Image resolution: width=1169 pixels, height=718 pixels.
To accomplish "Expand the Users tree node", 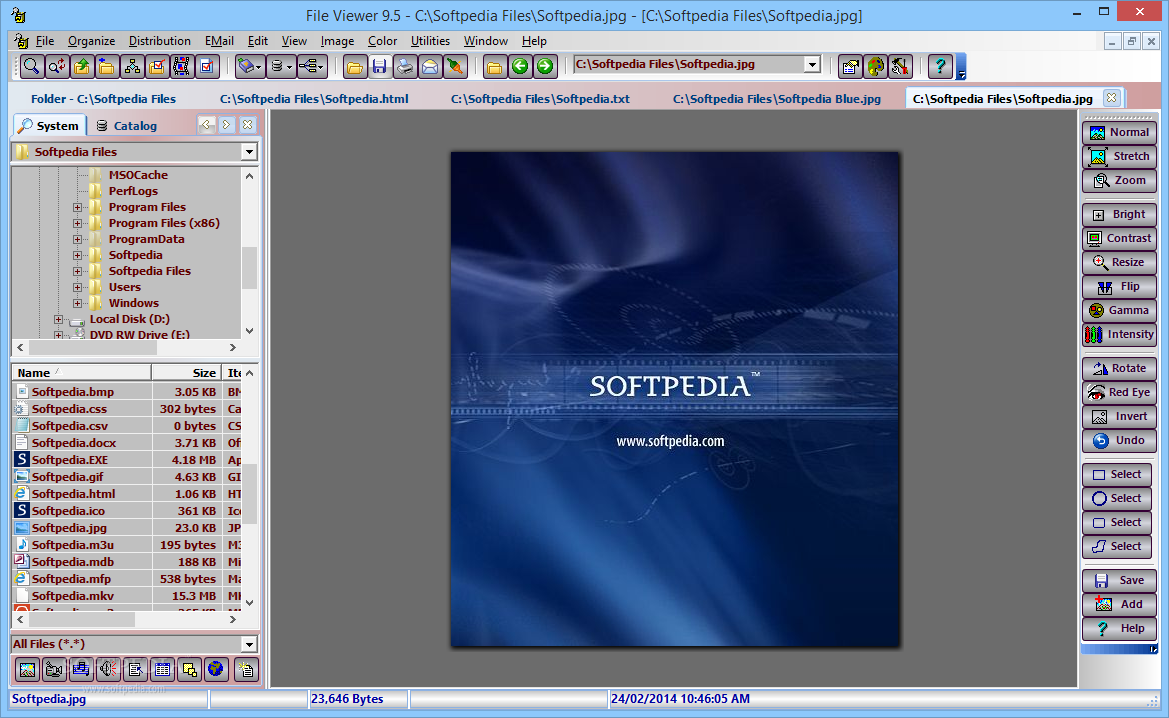I will coord(78,287).
